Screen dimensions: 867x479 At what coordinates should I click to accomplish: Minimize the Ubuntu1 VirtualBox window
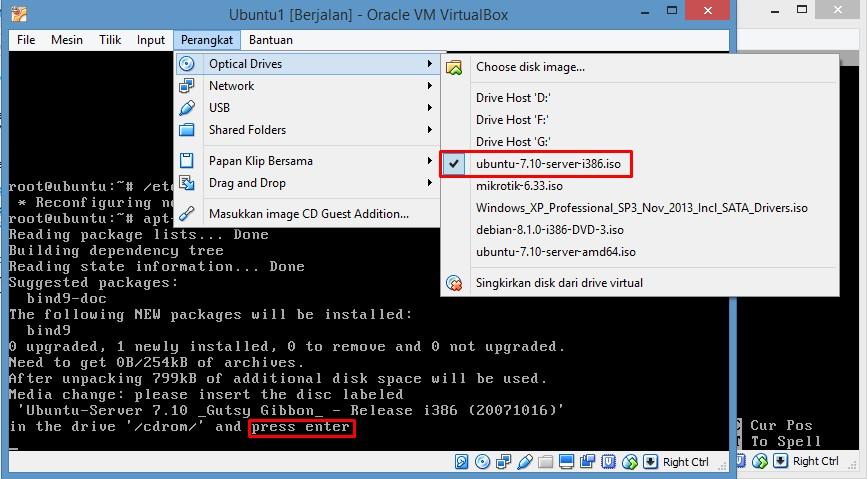pos(645,11)
